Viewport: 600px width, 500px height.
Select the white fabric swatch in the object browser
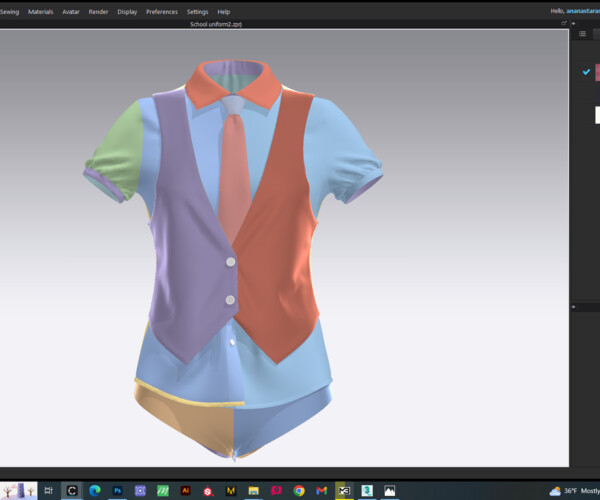click(597, 115)
